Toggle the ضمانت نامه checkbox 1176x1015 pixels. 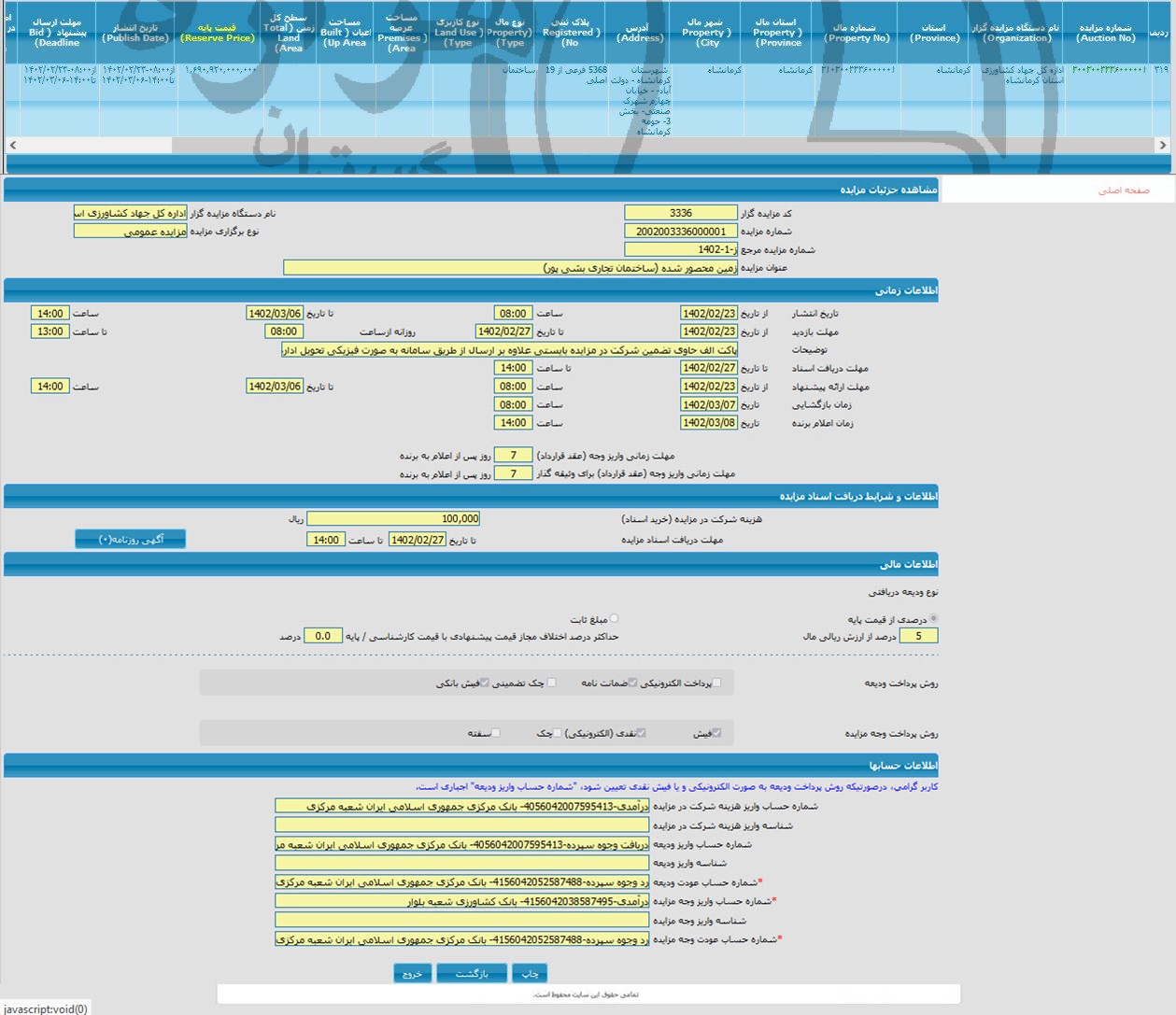[x=632, y=683]
